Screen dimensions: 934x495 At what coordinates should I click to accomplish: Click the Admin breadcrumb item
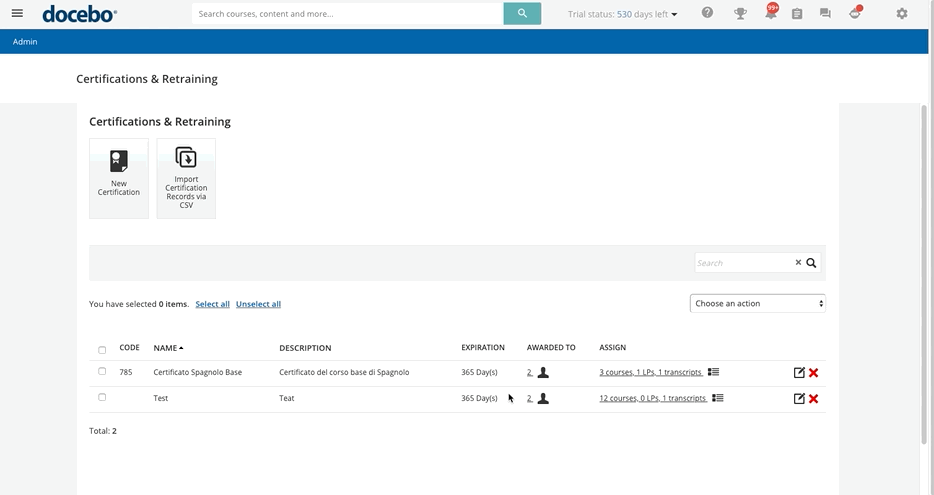click(25, 42)
